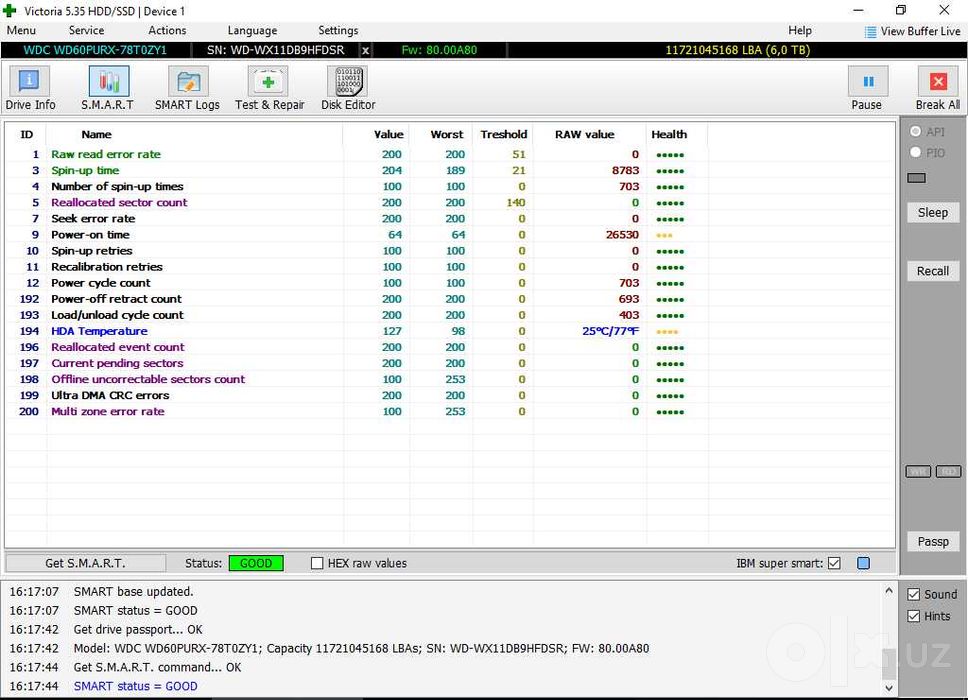Viewport: 968px width, 700px height.
Task: Open the Language menu
Action: [x=252, y=30]
